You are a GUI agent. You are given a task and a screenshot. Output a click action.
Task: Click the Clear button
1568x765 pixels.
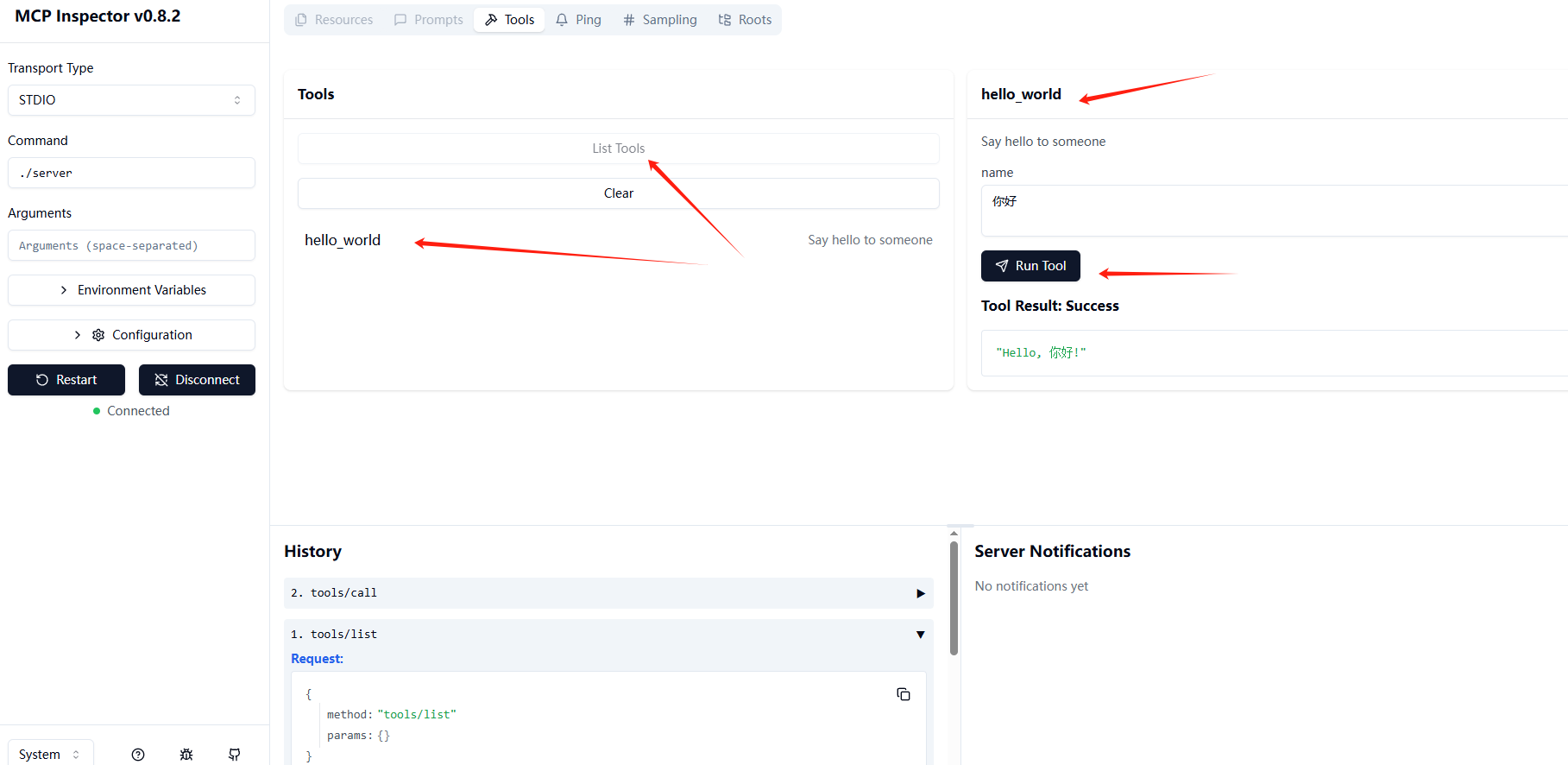[x=619, y=193]
